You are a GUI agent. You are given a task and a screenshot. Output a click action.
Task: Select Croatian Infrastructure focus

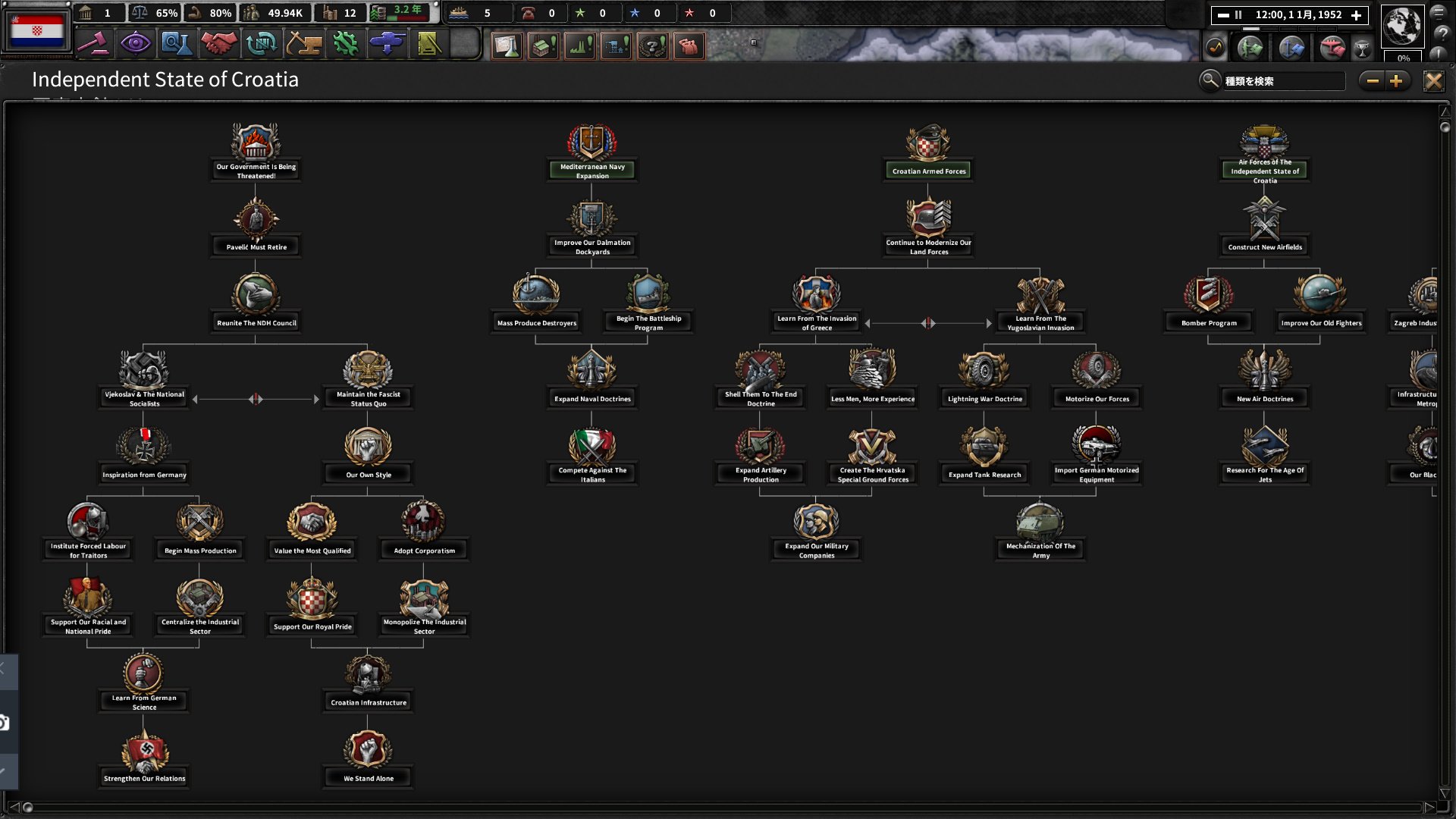(x=369, y=682)
